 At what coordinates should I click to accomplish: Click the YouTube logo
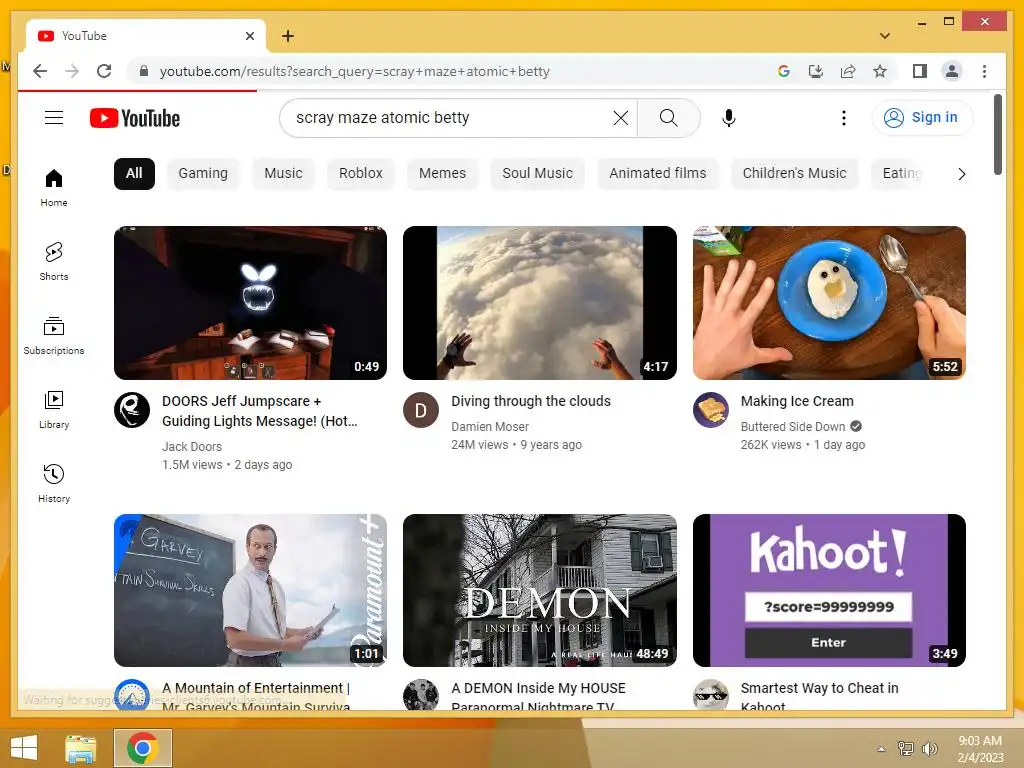[135, 118]
